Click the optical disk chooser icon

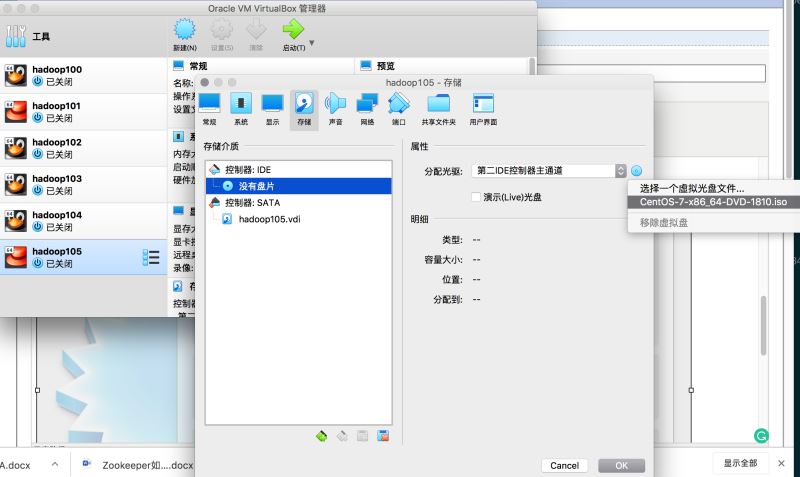[636, 171]
